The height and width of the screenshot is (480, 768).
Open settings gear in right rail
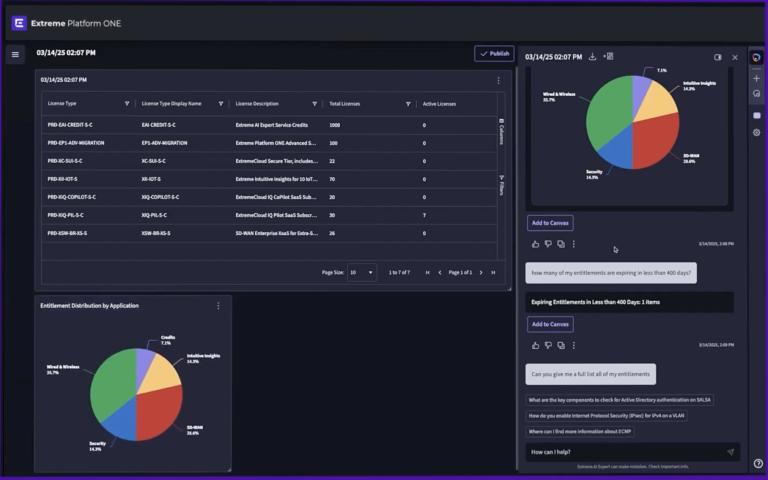click(x=757, y=132)
